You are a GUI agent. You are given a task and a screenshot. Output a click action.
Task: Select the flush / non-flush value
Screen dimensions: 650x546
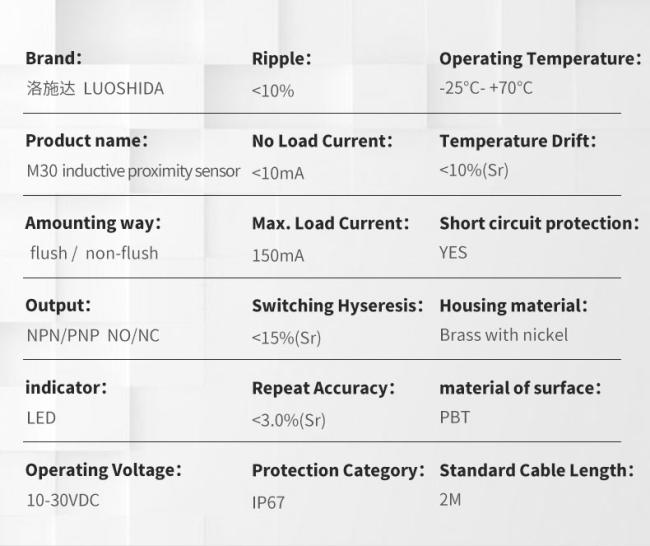pyautogui.click(x=94, y=253)
